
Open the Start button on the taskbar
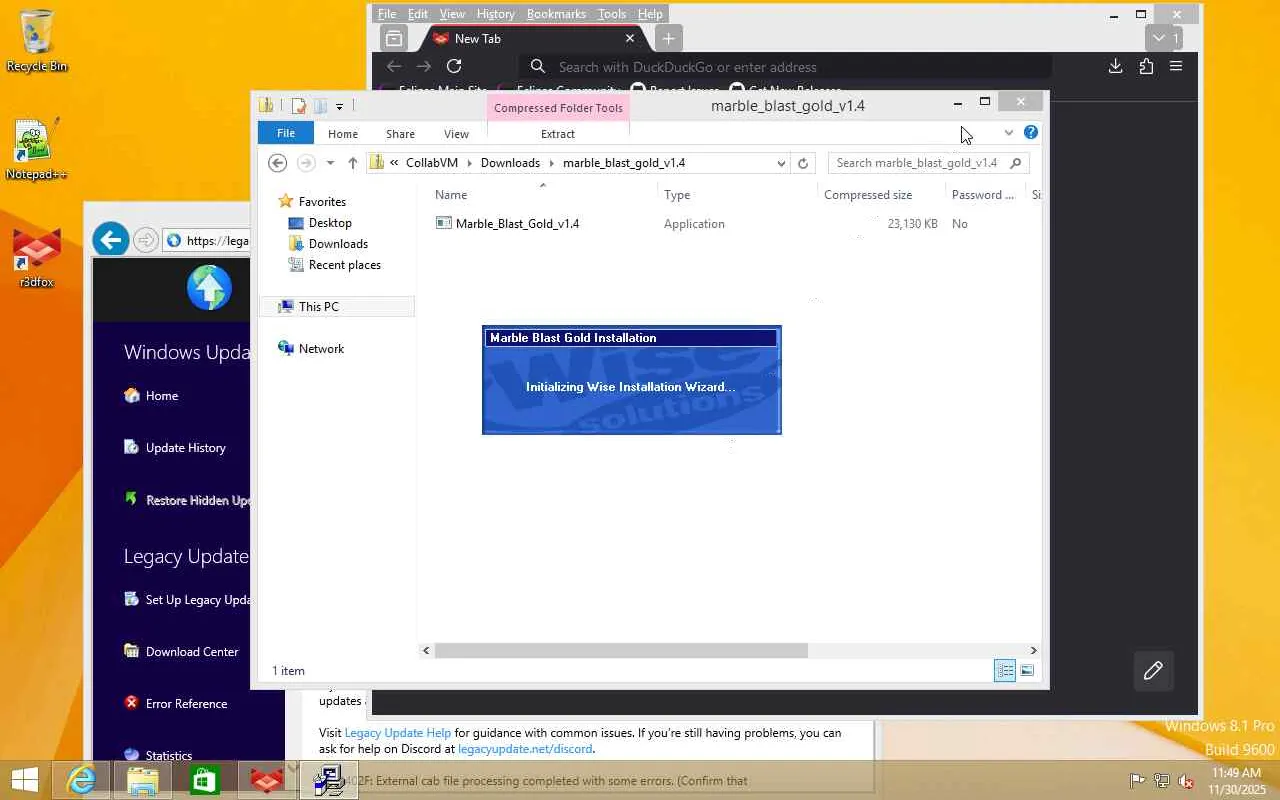[24, 780]
